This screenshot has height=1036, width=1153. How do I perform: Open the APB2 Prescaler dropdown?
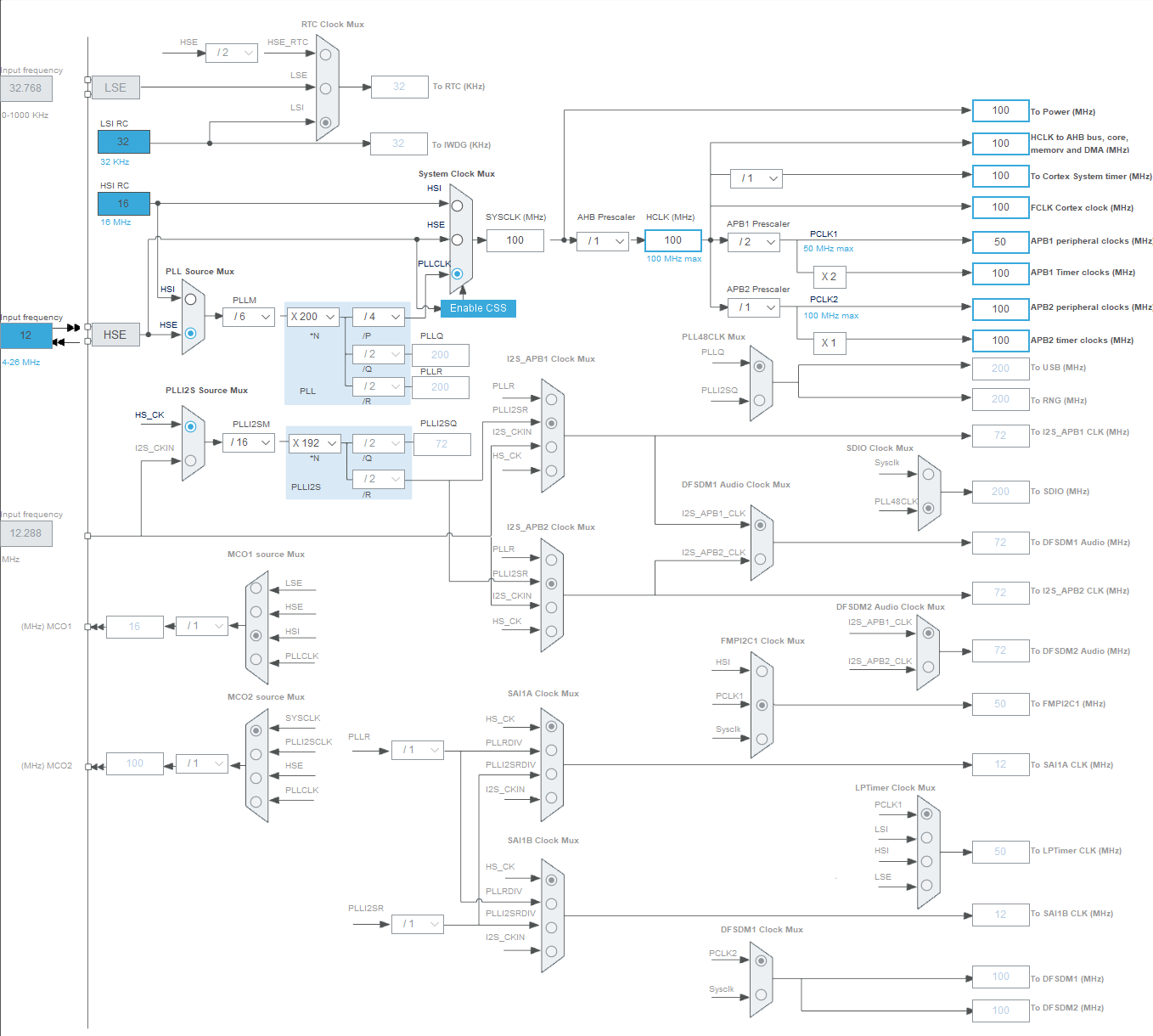754,307
